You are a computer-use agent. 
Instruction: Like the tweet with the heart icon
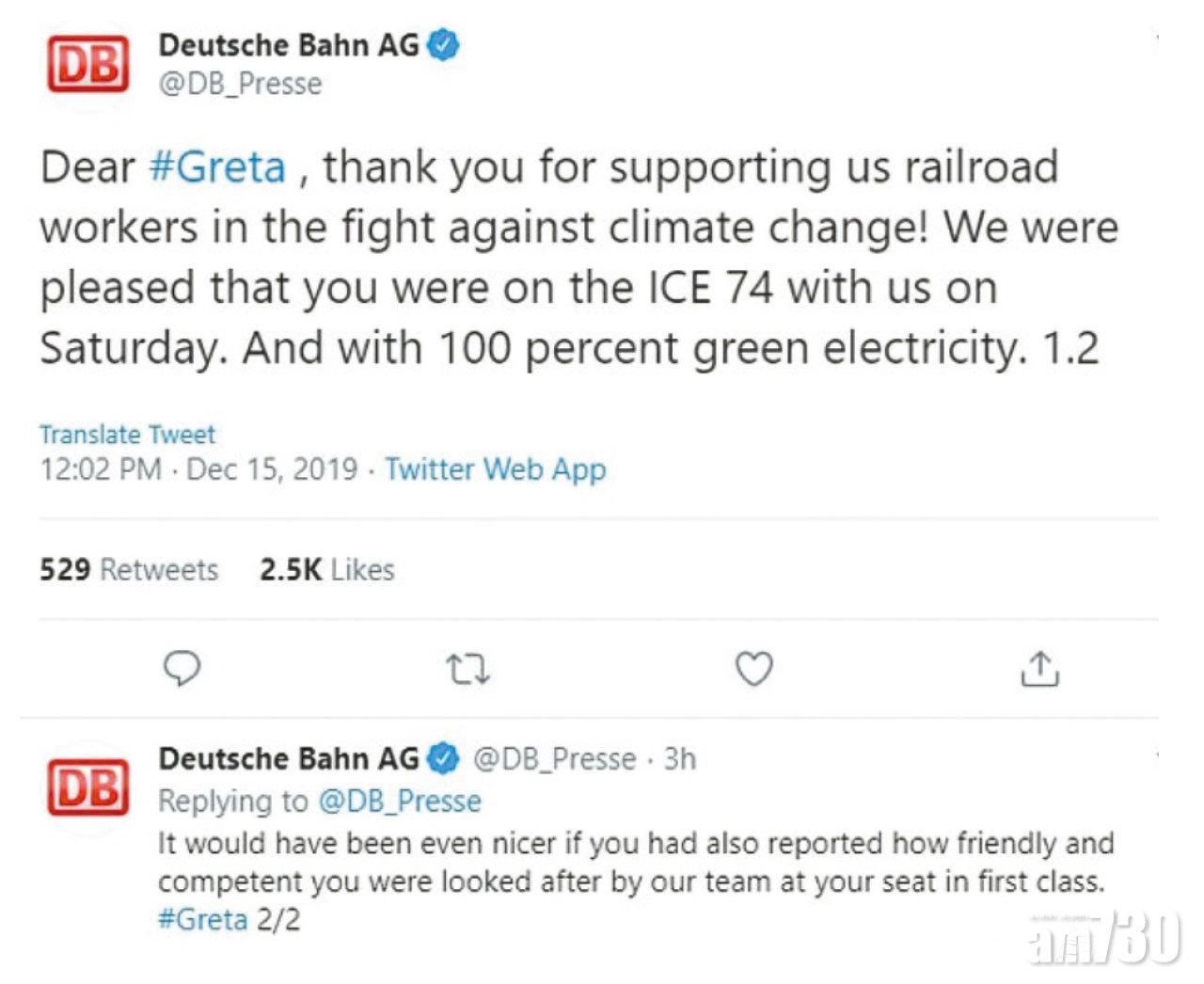[x=753, y=669]
